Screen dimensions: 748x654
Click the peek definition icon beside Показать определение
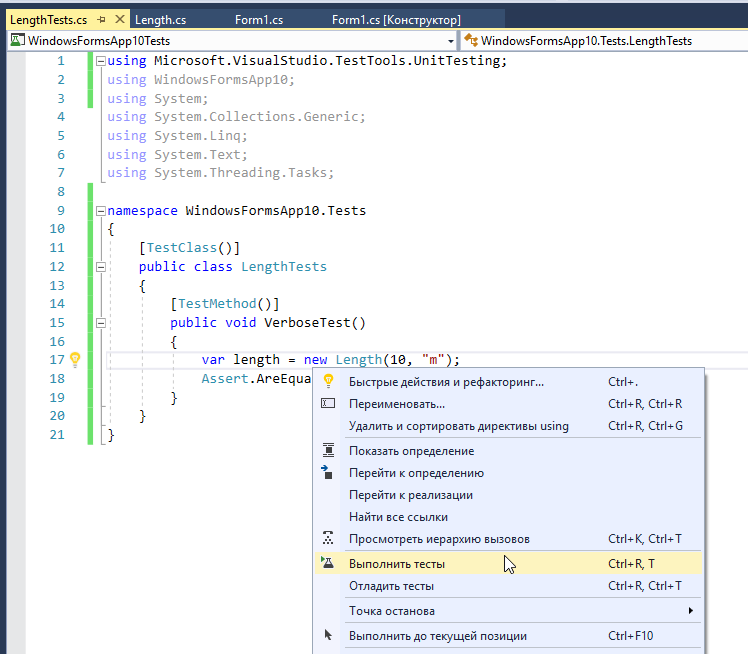point(327,450)
